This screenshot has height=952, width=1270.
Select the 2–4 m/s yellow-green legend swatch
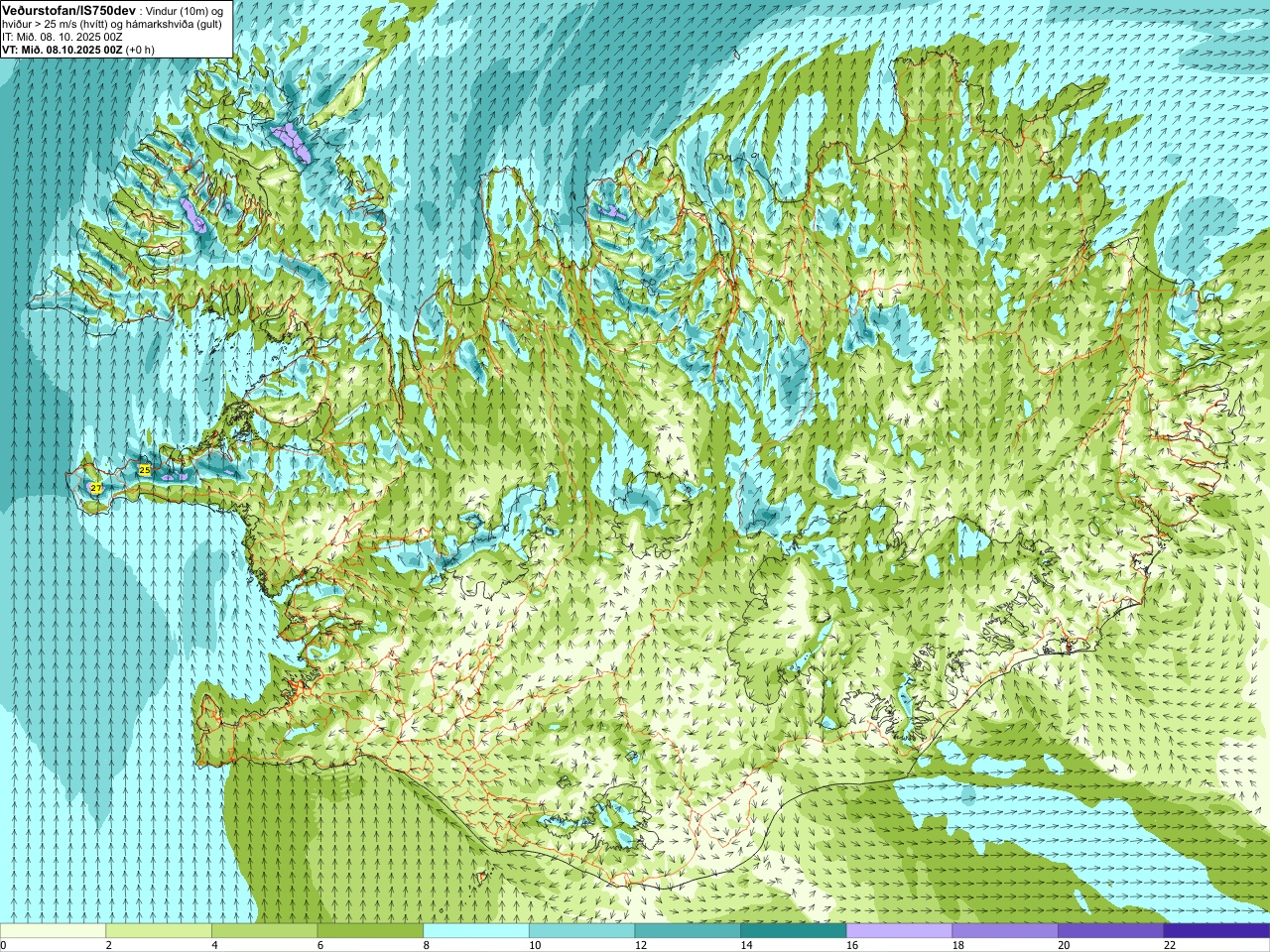point(159,931)
